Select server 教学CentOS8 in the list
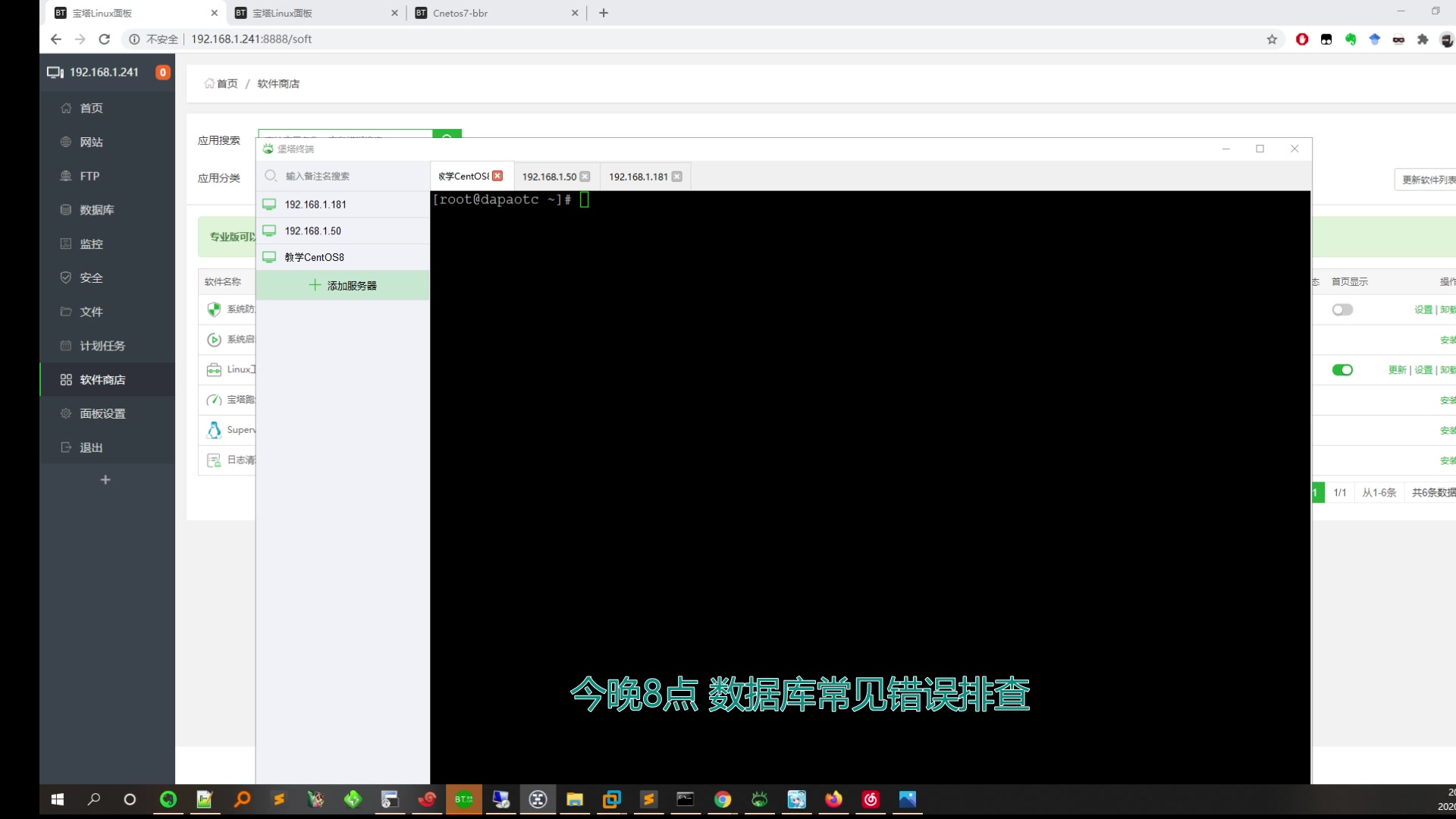This screenshot has height=819, width=1456. tap(343, 257)
